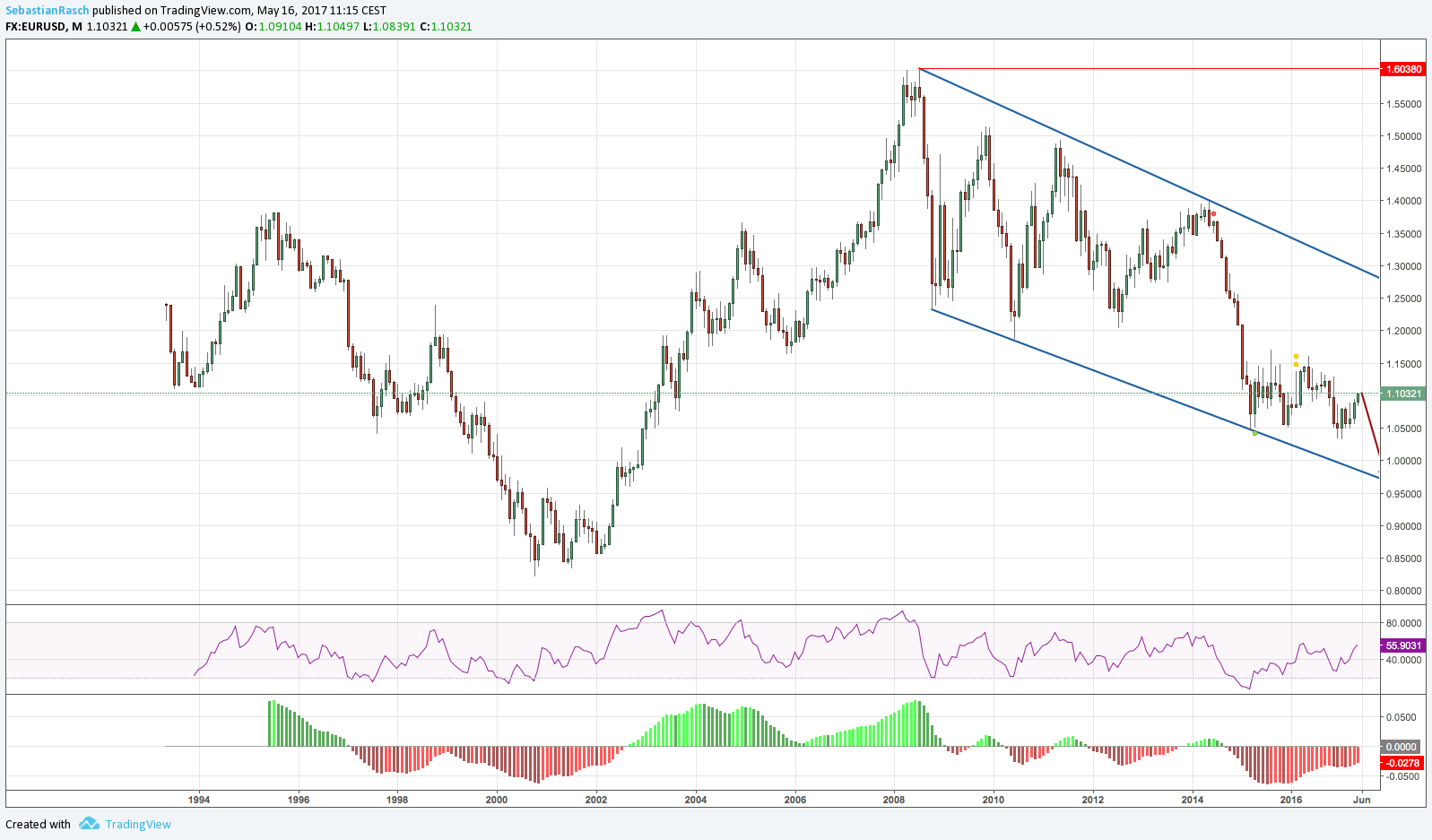This screenshot has width=1432, height=840.
Task: Click the red projected downtrend arrow line
Action: (x=1370, y=424)
